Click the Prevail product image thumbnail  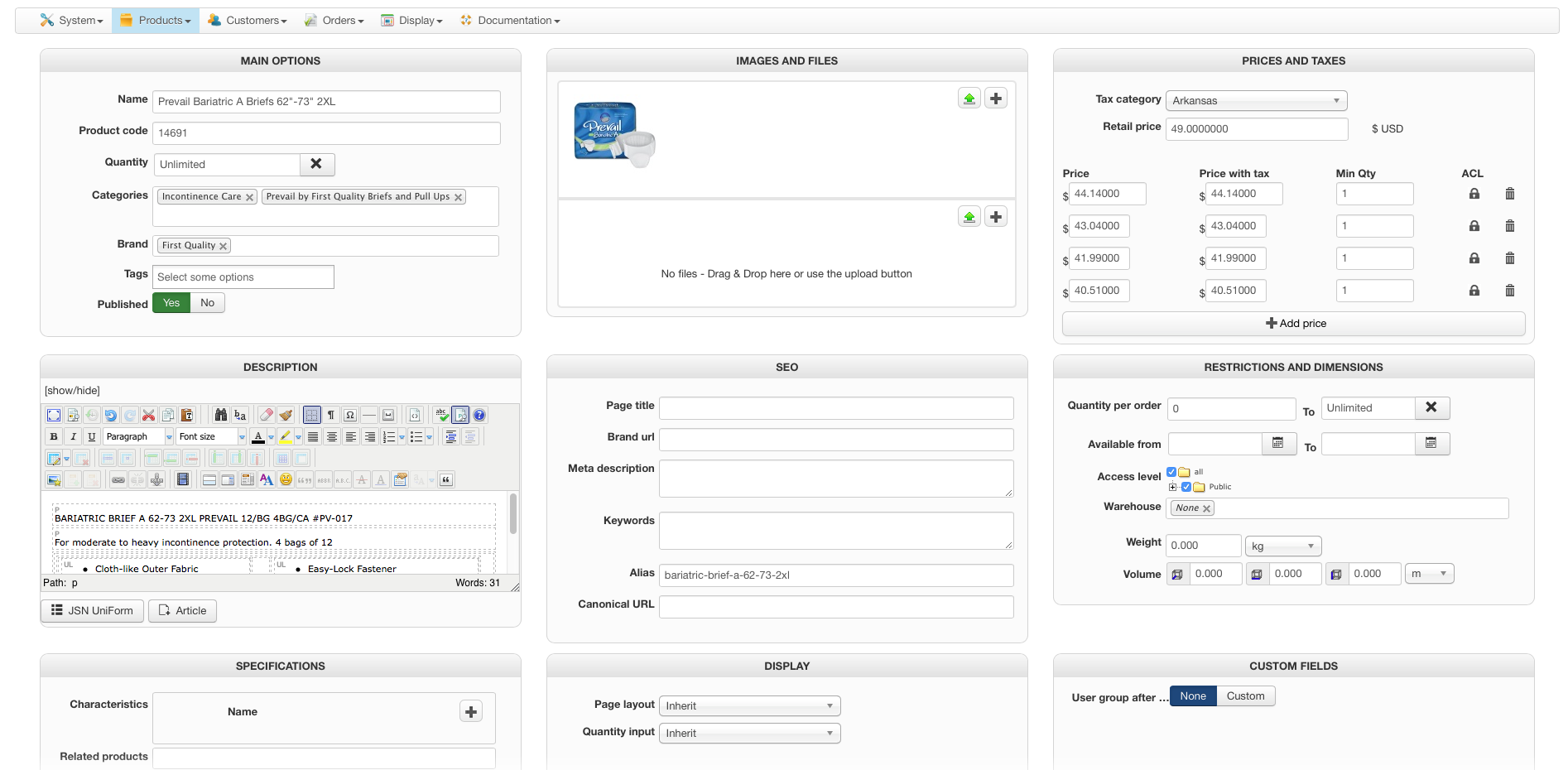tap(614, 133)
